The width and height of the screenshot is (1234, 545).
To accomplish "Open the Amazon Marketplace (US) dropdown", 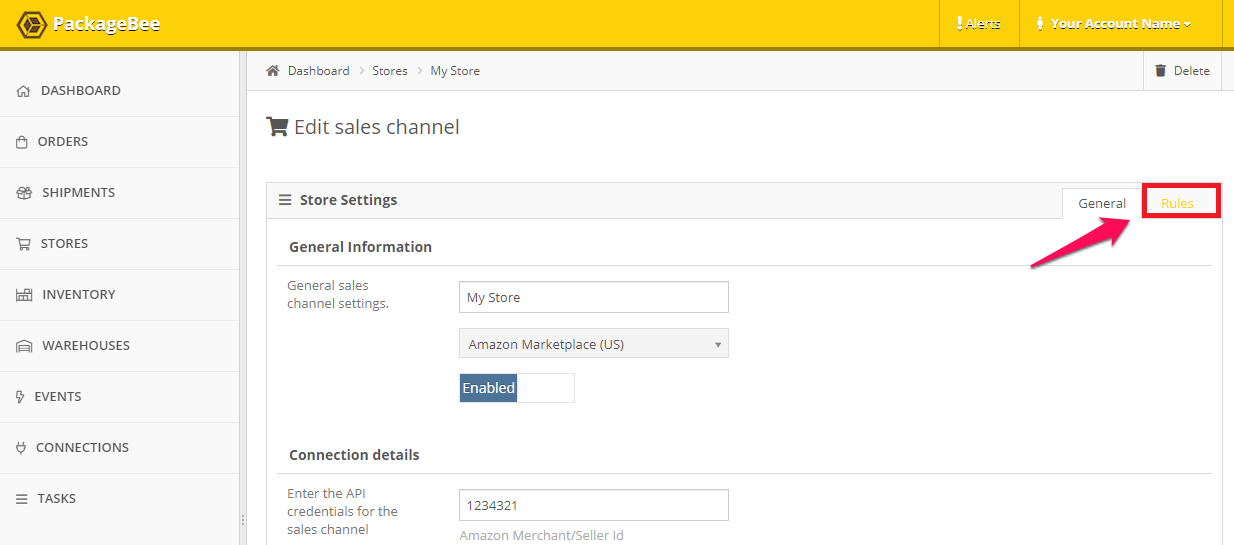I will 594,344.
